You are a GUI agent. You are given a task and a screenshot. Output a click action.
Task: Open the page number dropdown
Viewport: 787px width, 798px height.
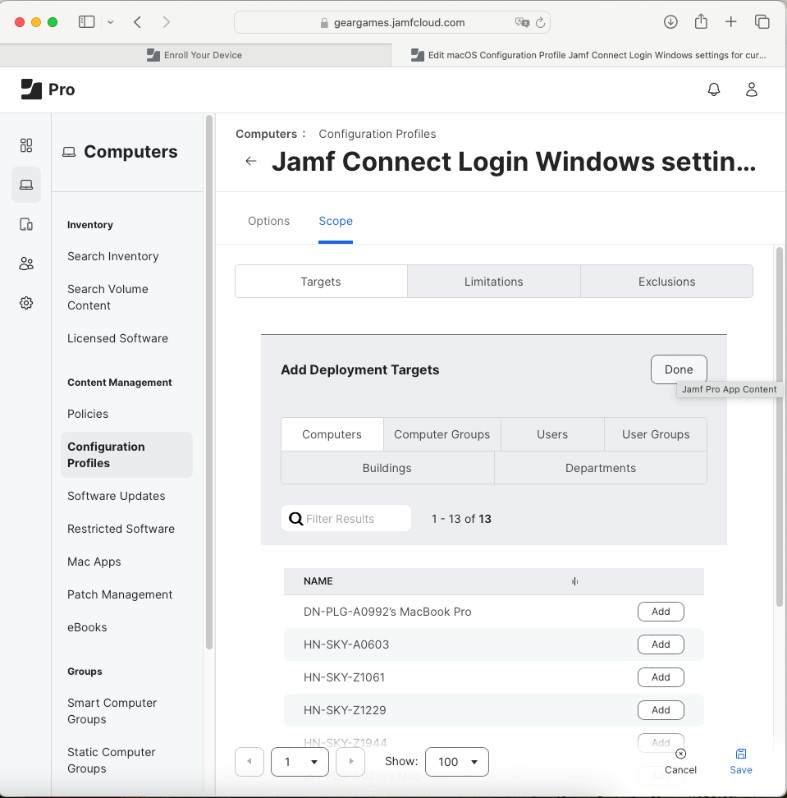(x=300, y=762)
